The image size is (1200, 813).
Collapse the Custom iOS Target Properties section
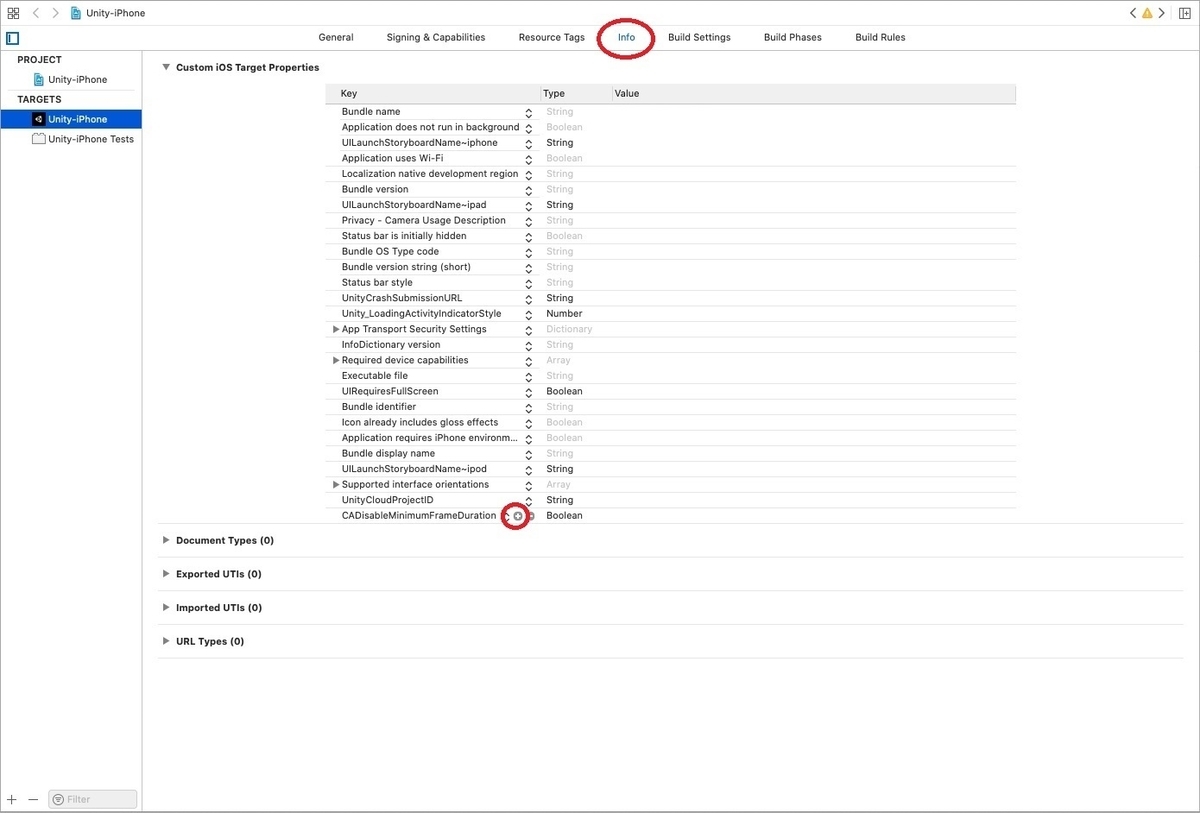click(x=166, y=67)
